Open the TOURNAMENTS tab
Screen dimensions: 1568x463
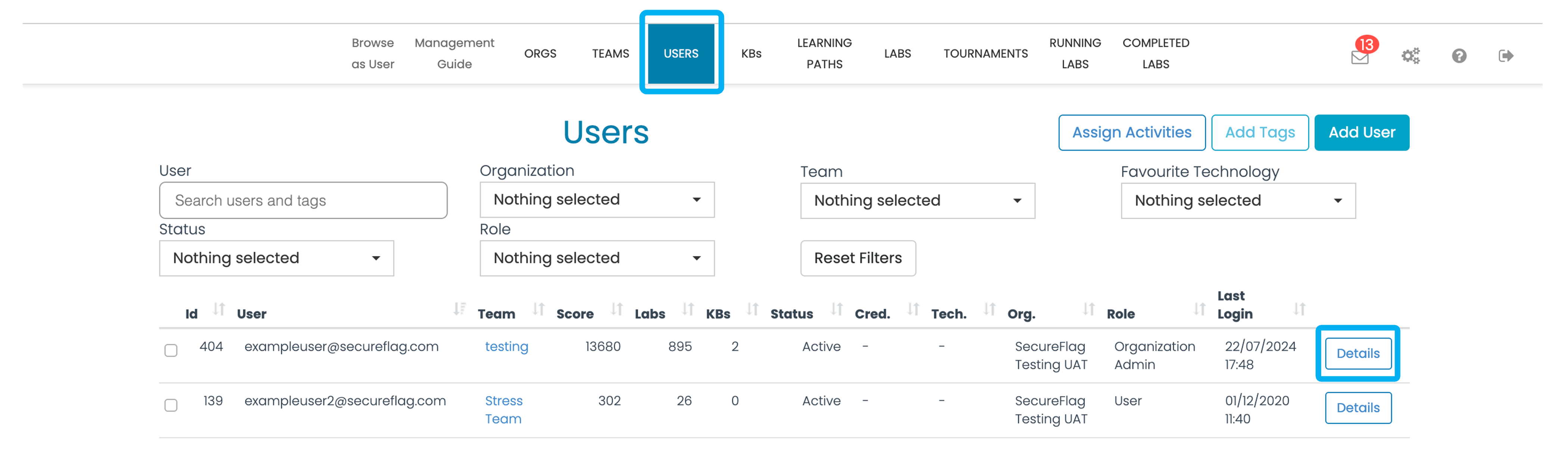point(986,54)
